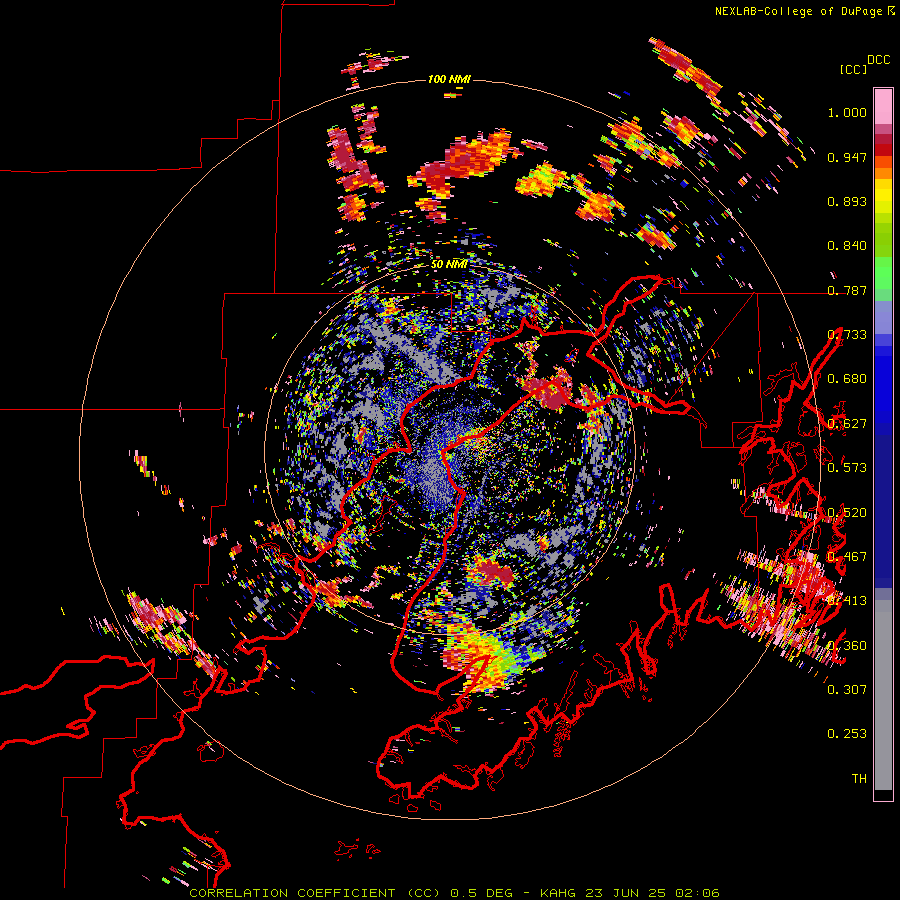Viewport: 900px width, 900px height.
Task: Select the 0.947 scale value
Action: tap(847, 157)
